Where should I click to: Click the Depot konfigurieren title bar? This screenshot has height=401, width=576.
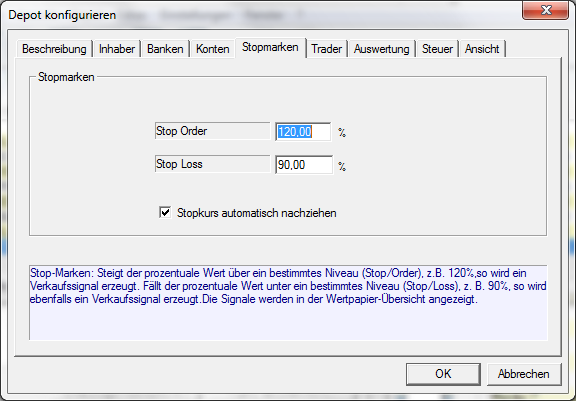coord(257,15)
